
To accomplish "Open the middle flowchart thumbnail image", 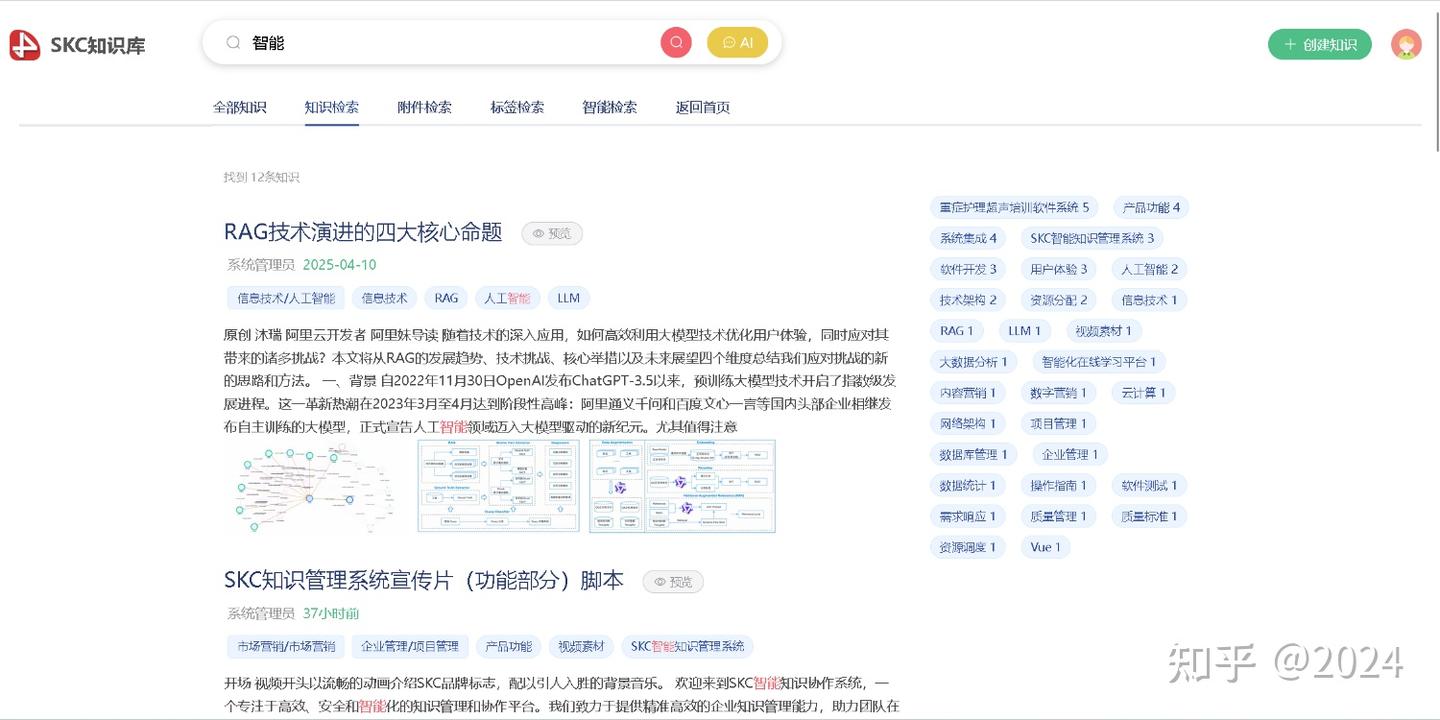I will coord(498,486).
